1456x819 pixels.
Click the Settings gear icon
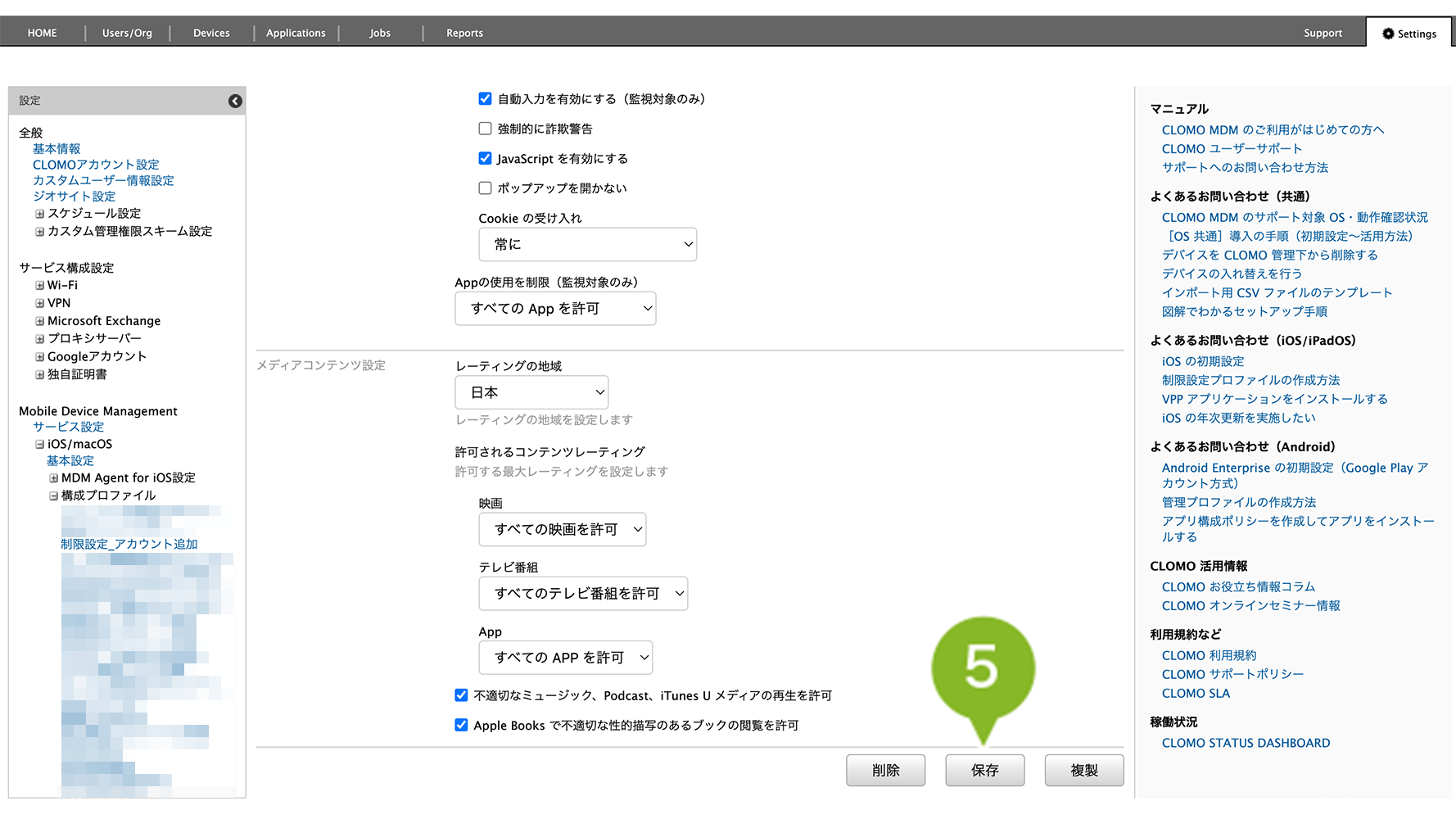[x=1388, y=34]
